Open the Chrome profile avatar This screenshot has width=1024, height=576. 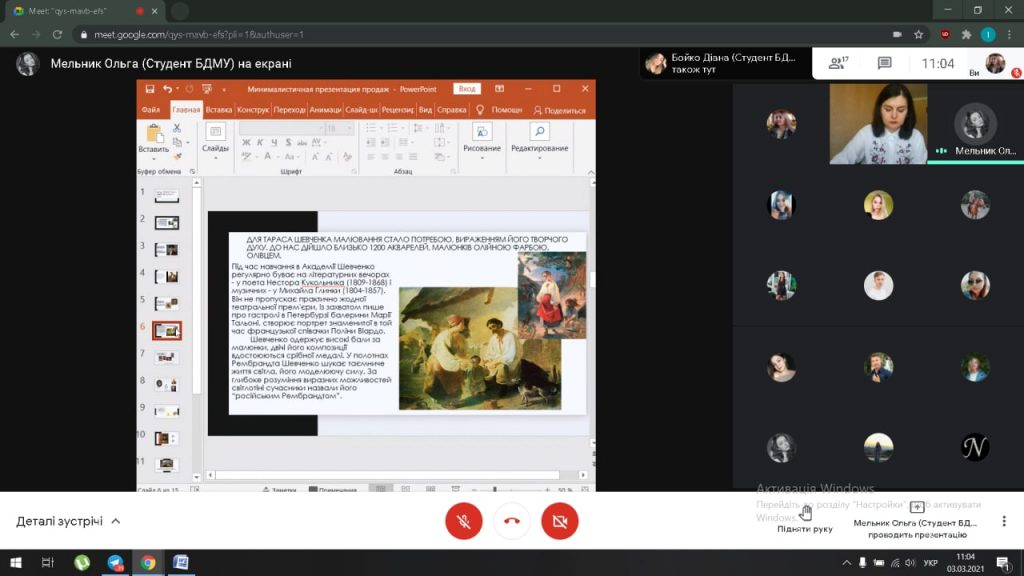(x=988, y=35)
